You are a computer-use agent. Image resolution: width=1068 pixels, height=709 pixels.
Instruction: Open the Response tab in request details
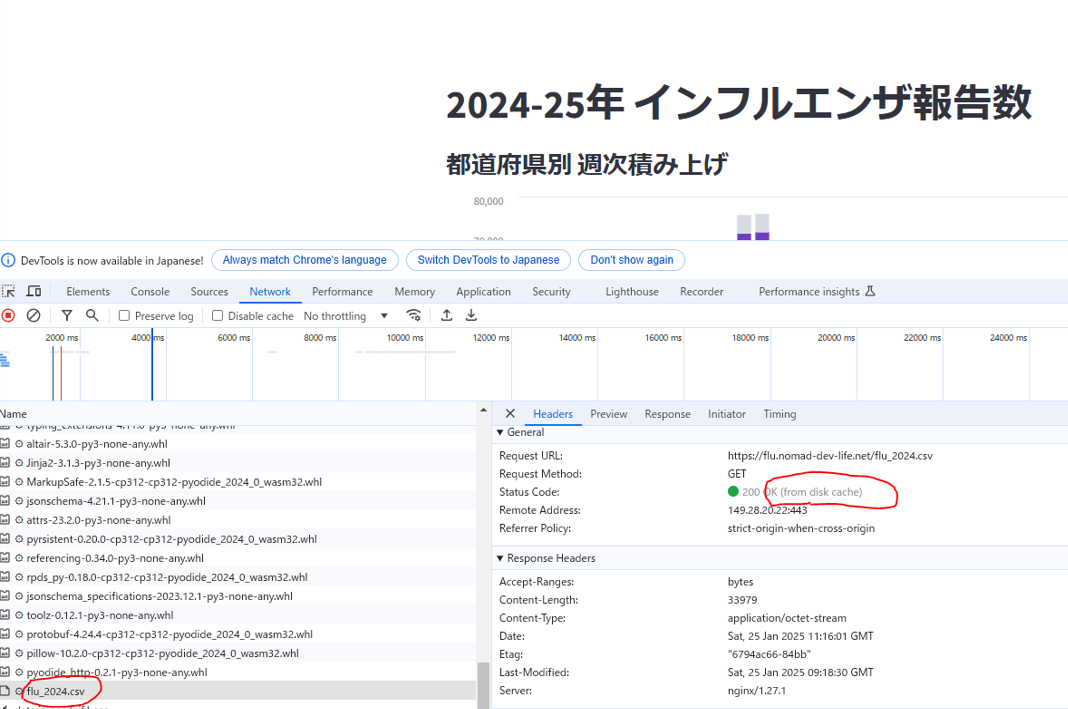(x=667, y=414)
